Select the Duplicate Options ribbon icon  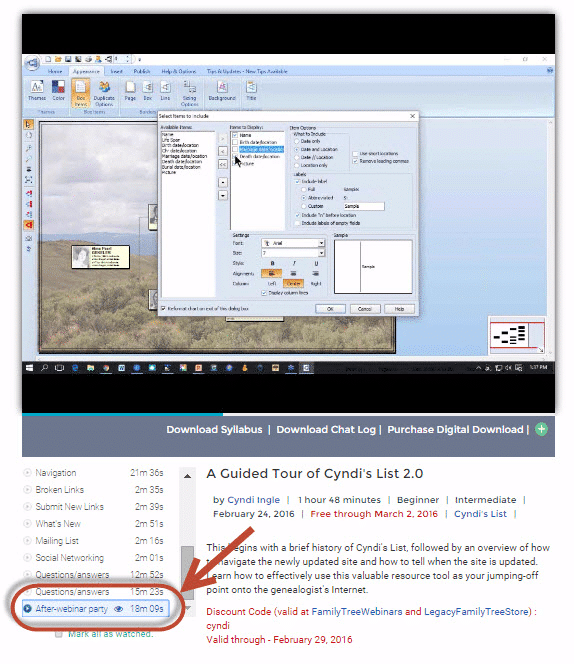(104, 94)
